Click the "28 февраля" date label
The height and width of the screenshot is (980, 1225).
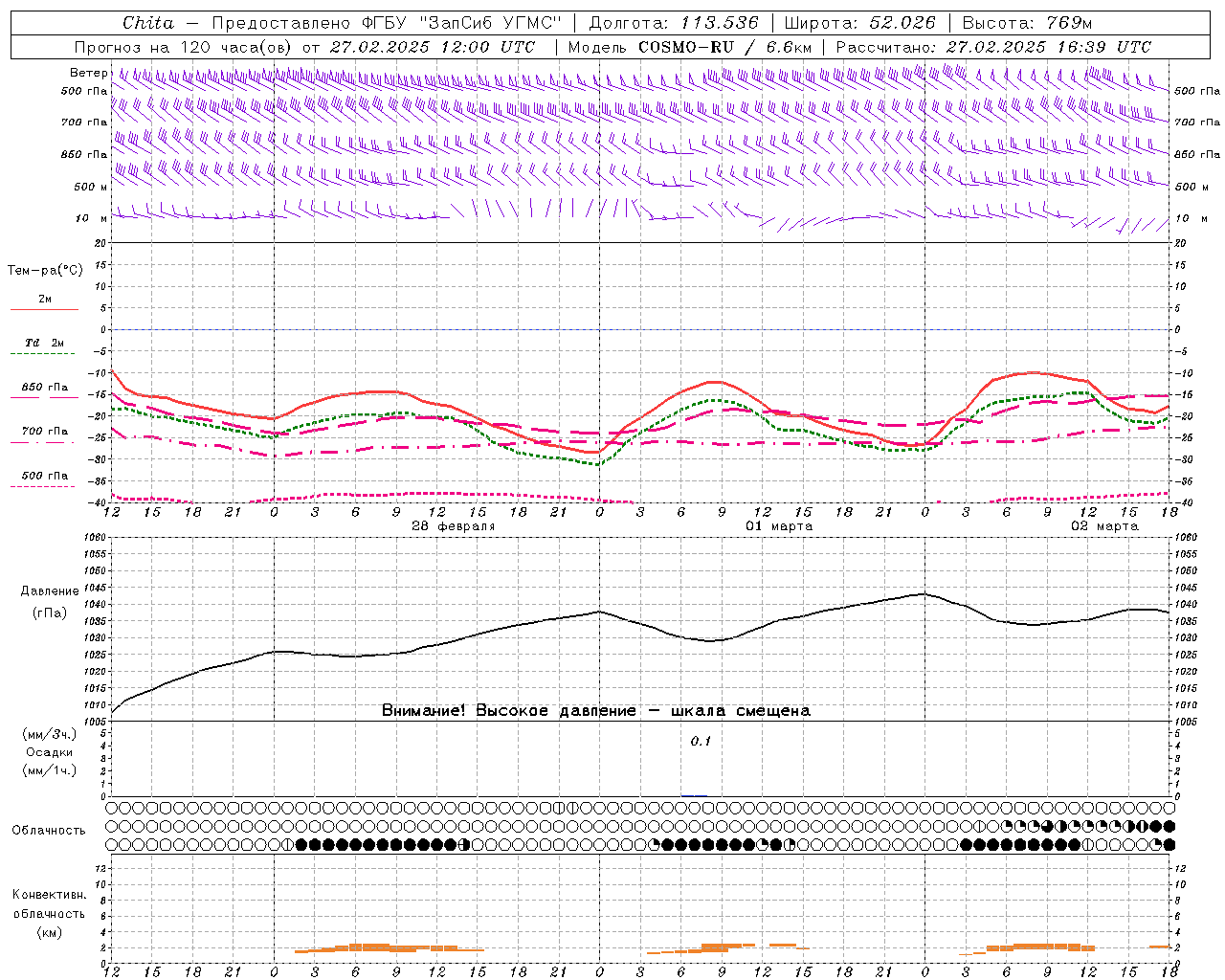point(454,526)
